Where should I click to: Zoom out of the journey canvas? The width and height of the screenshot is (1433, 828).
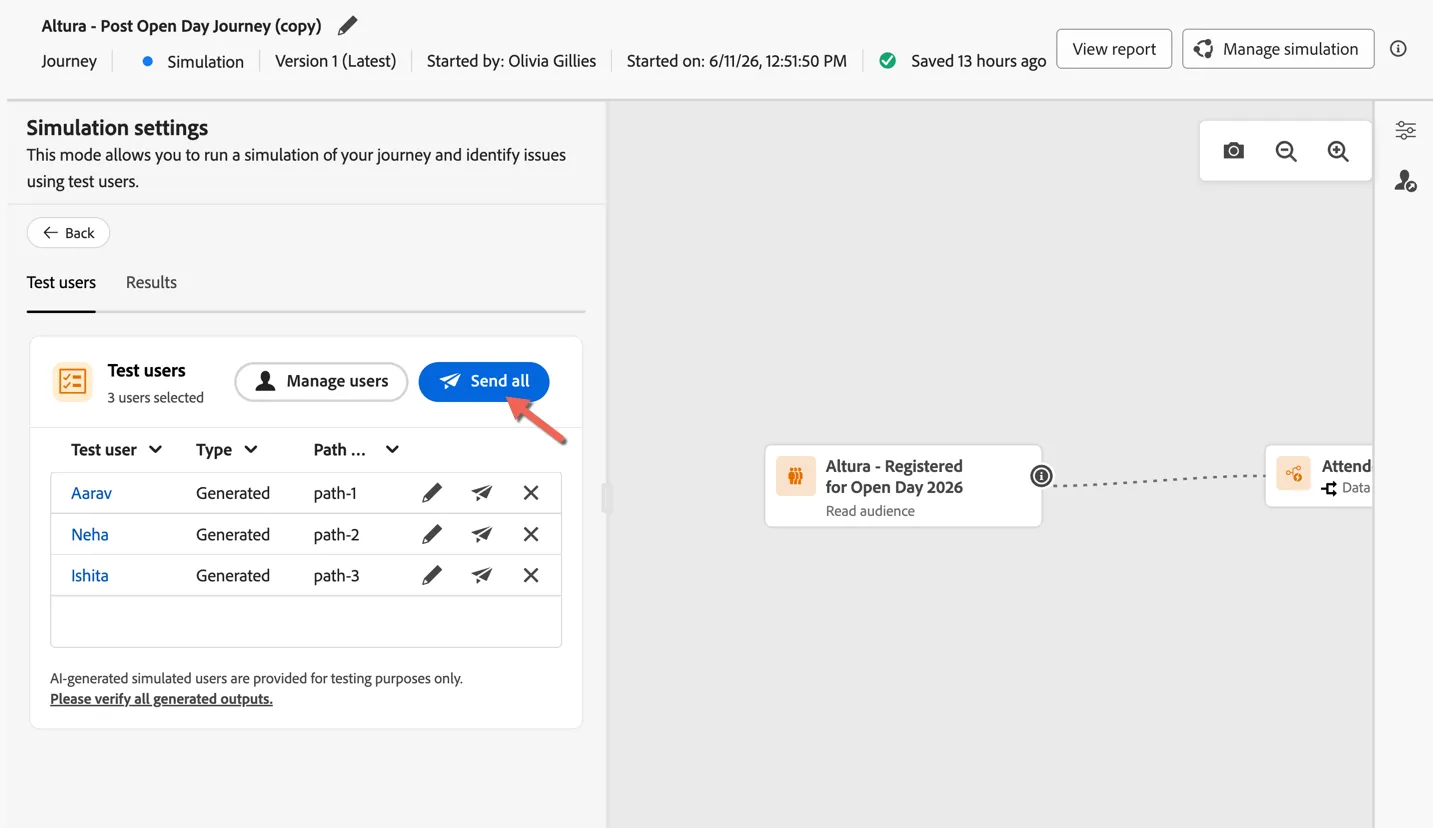[1286, 151]
